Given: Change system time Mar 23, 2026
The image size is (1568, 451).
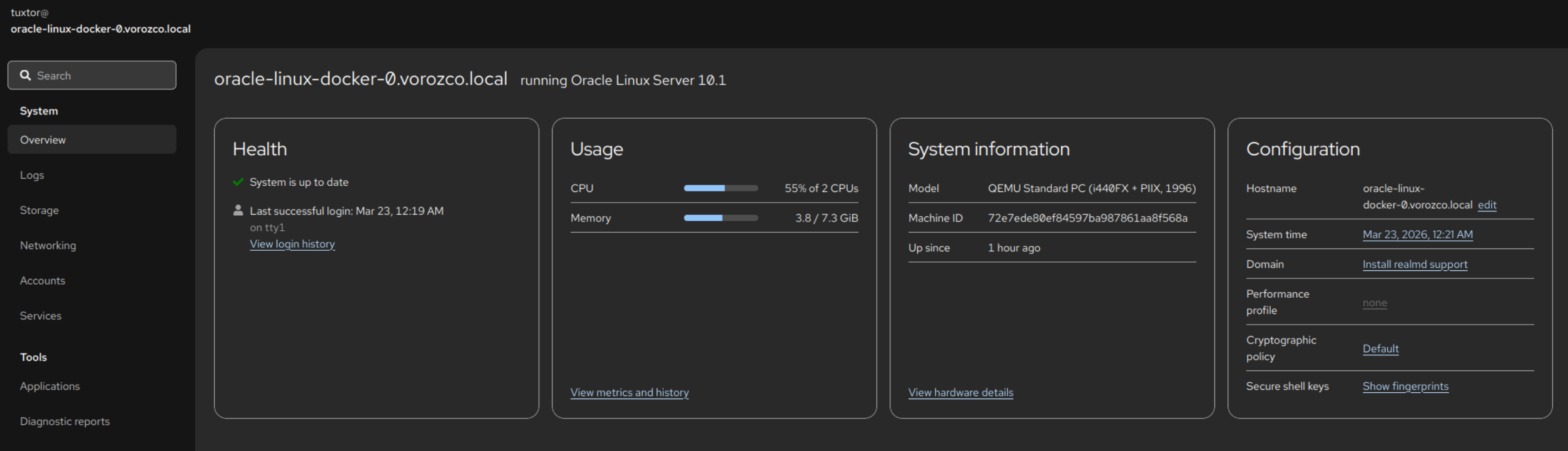Looking at the screenshot, I should coord(1417,235).
